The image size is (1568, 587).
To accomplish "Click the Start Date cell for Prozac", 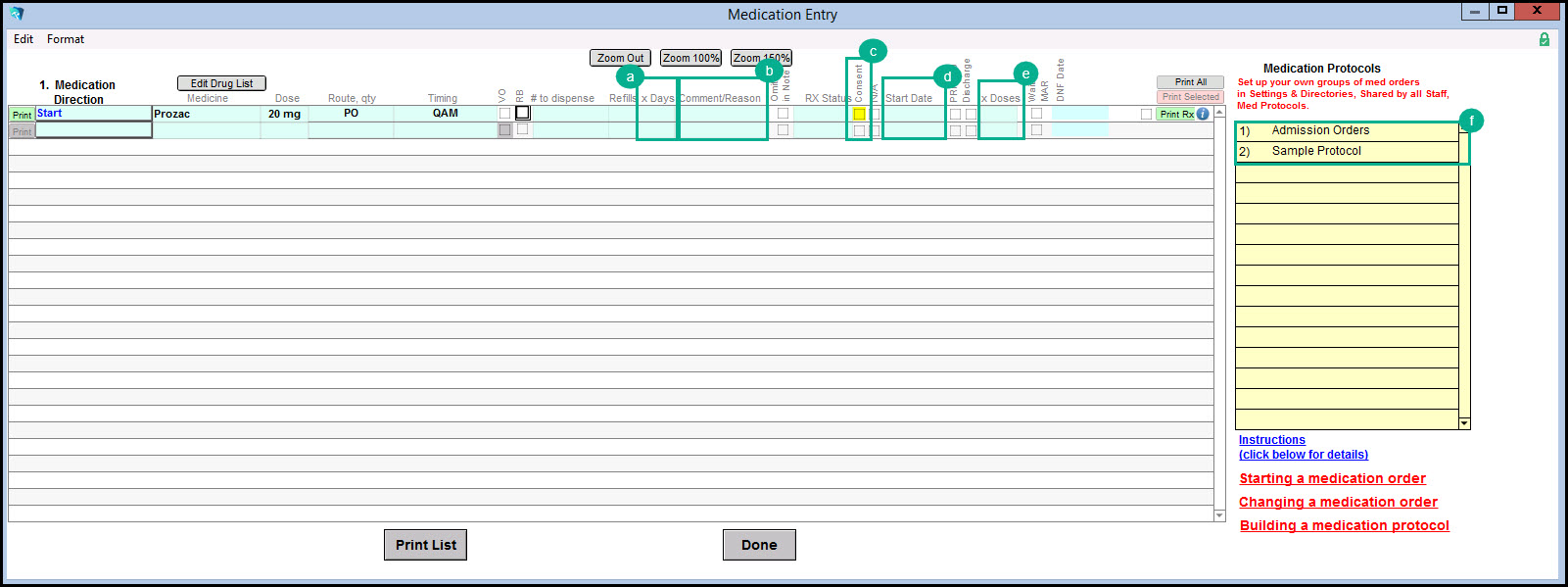I will tap(914, 114).
